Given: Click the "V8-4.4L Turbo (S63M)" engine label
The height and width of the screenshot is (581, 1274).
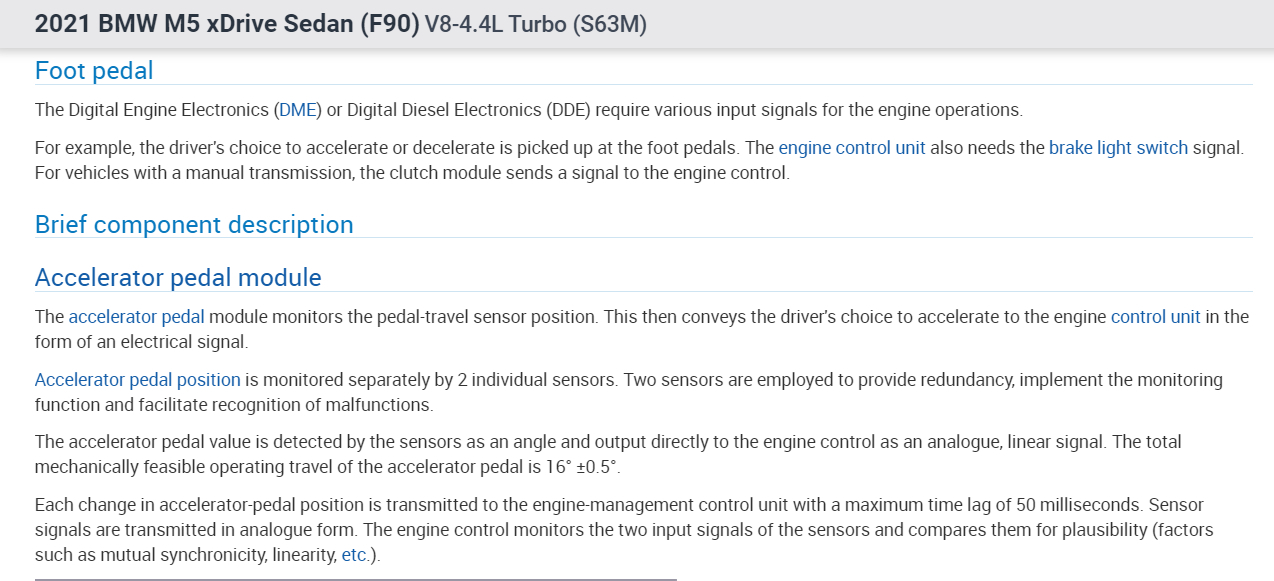Looking at the screenshot, I should [x=536, y=24].
